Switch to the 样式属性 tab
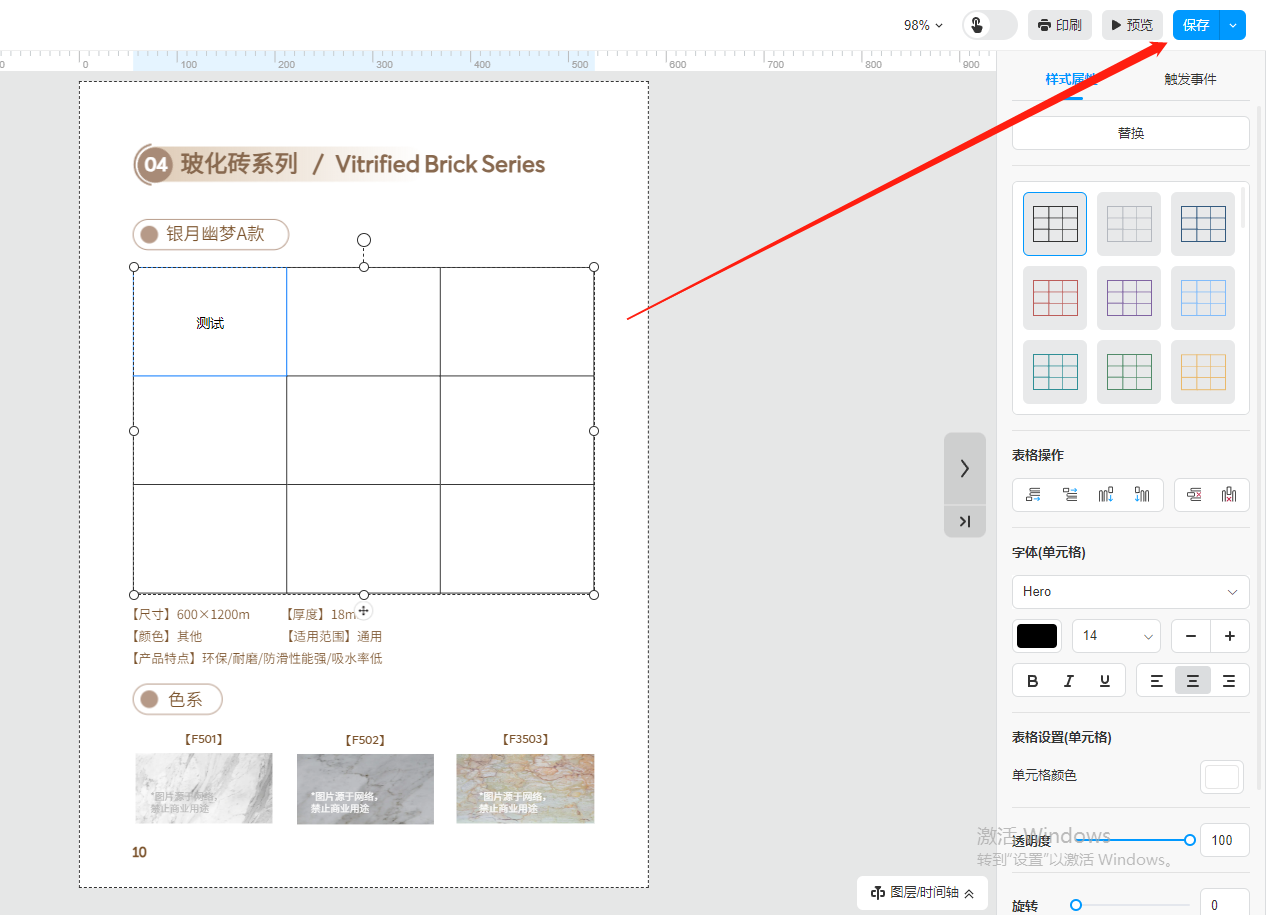Screen dimensions: 1266x915 click(1071, 79)
